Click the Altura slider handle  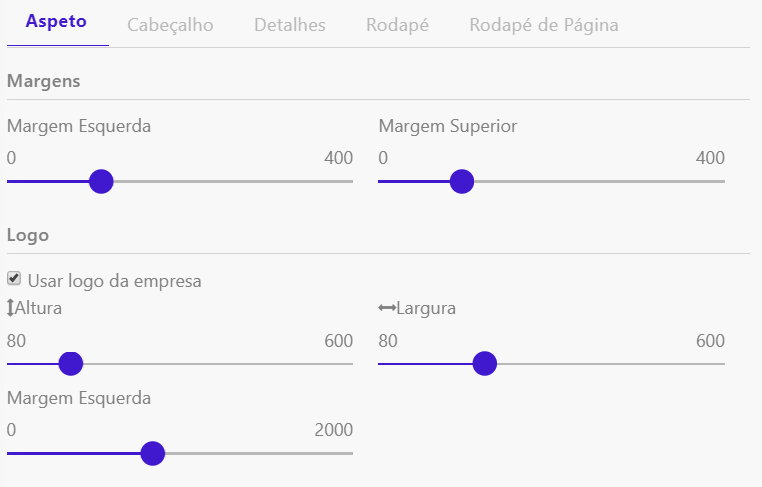pos(70,363)
